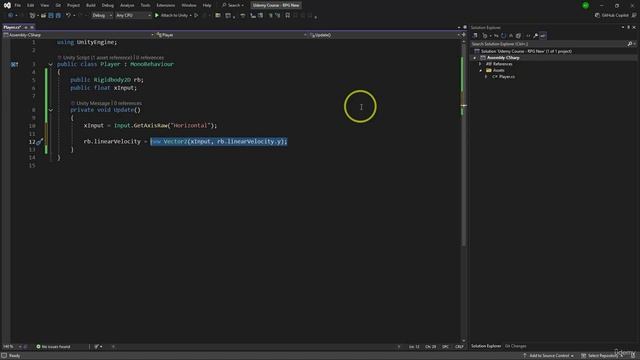Click the Save All toolbar icon
640x360 pixels.
(x=58, y=16)
